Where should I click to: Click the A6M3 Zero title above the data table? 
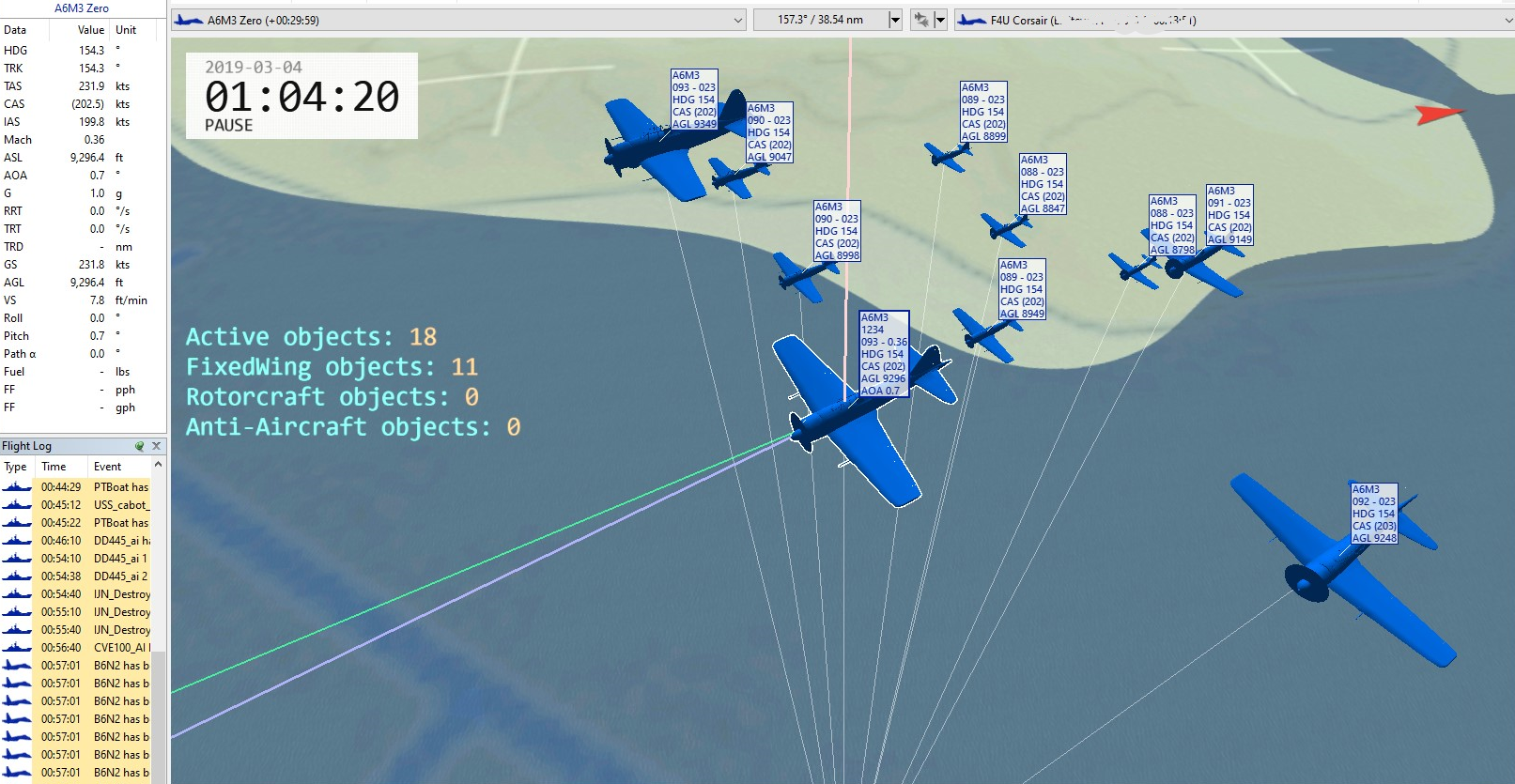[x=82, y=8]
